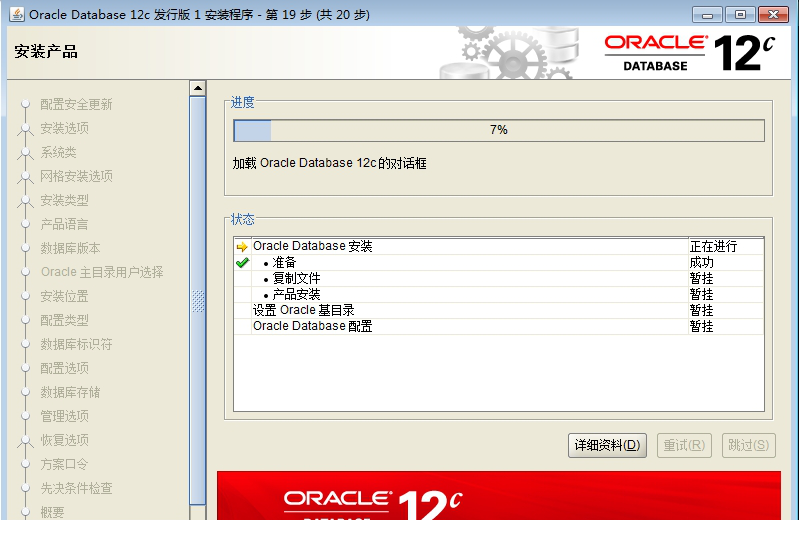
Task: Click the Oracle Database 12c header logo
Action: [689, 53]
